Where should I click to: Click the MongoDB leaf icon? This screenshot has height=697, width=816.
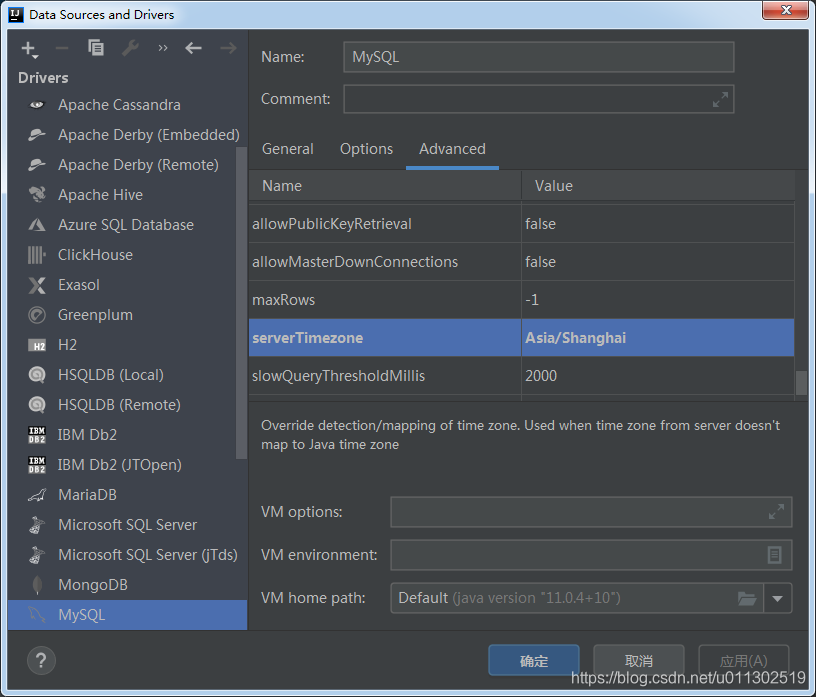[x=37, y=585]
